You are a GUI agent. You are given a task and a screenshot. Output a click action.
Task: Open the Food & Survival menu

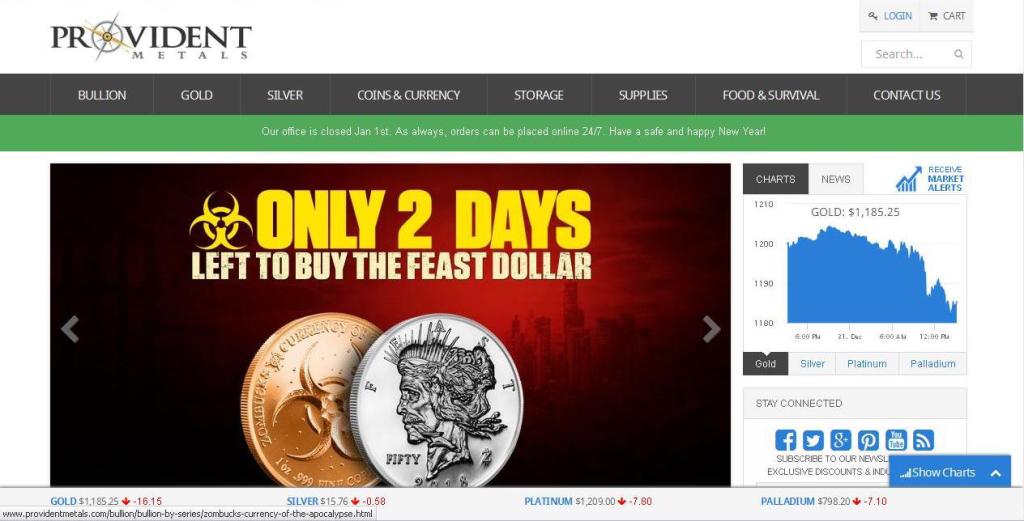point(771,95)
